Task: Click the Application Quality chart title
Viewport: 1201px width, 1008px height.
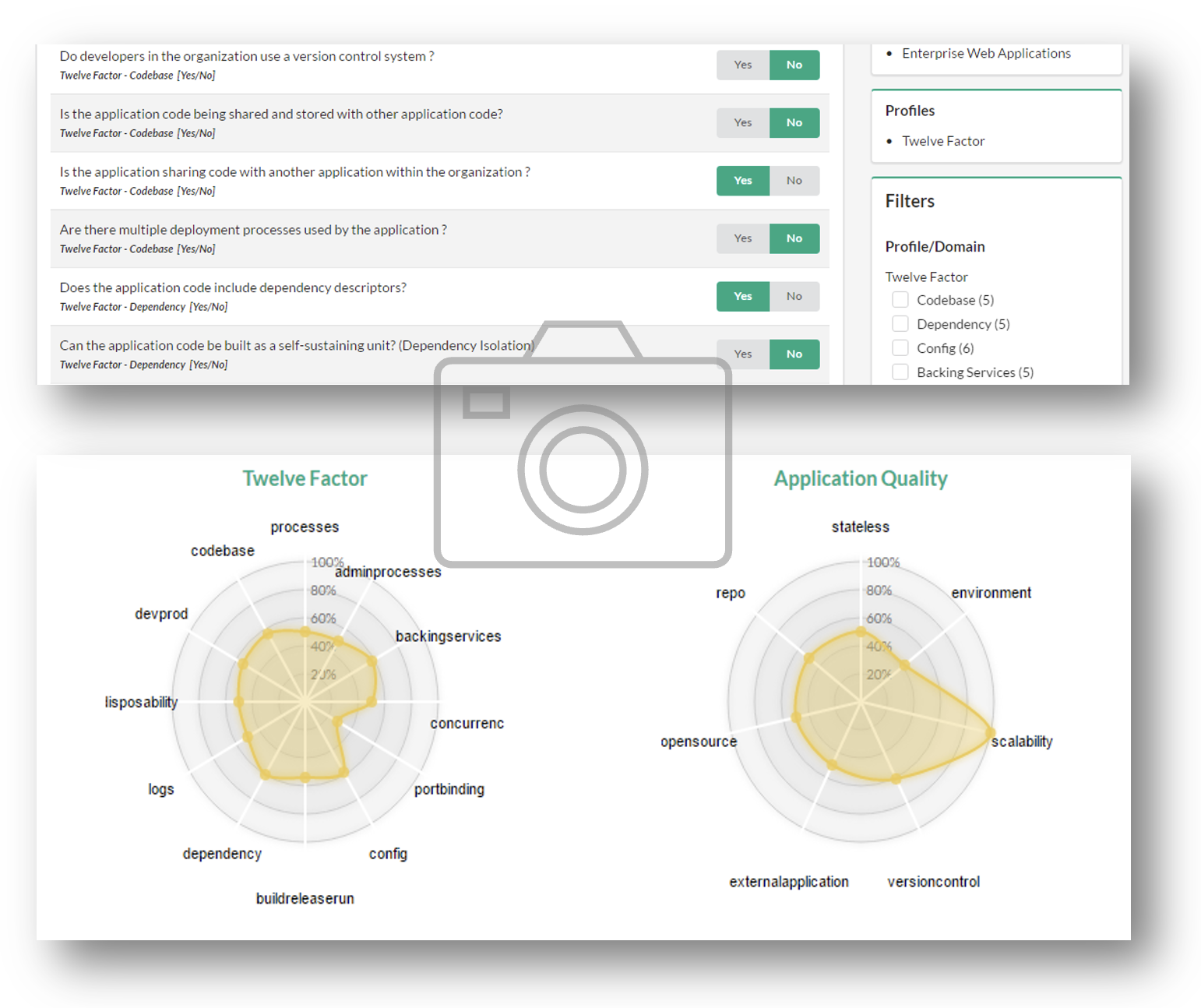Action: click(x=860, y=478)
